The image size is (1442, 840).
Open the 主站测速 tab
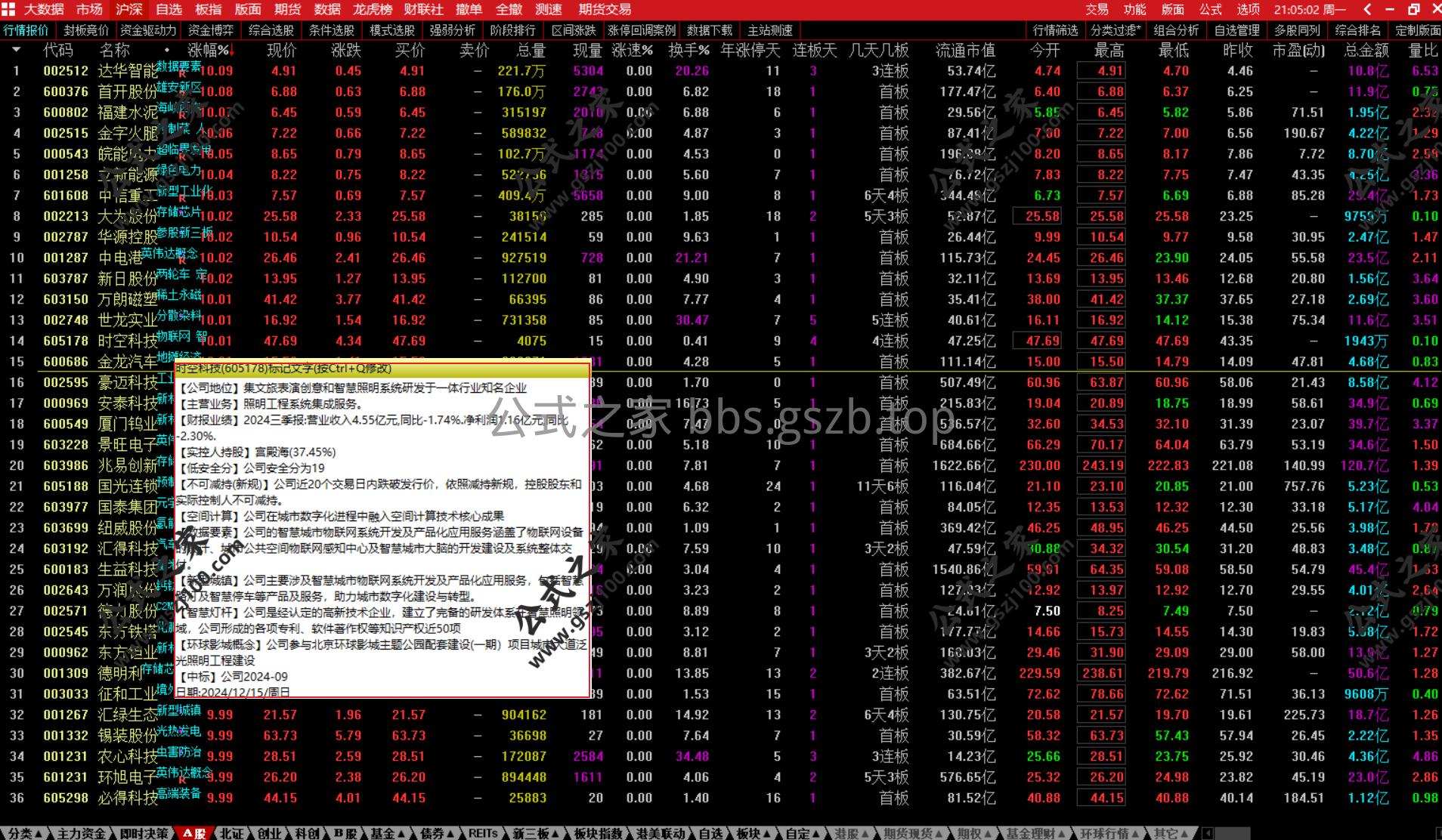[769, 30]
